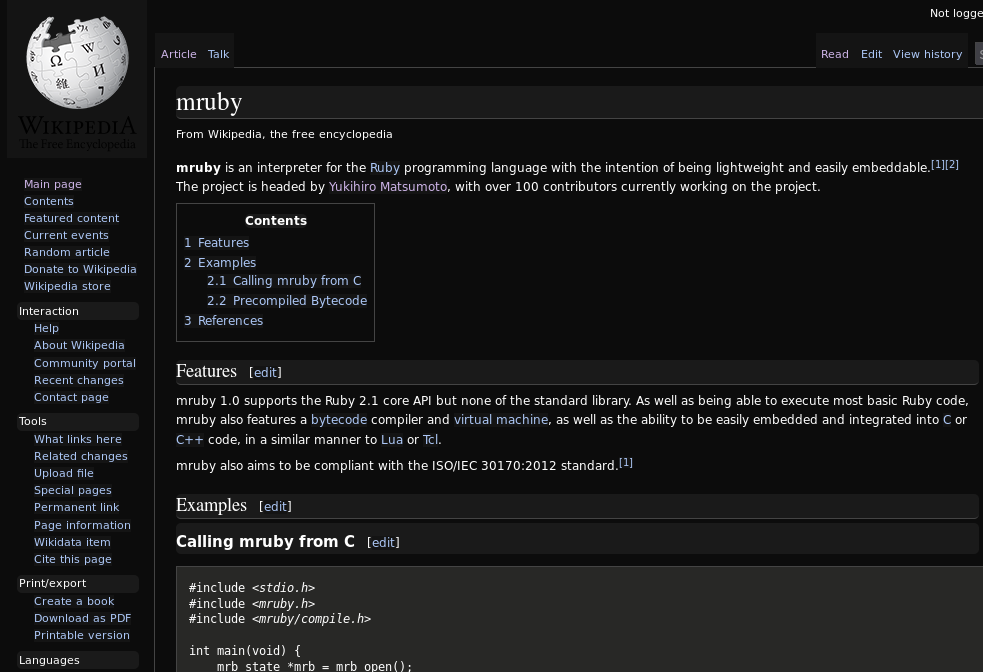Open Page information link
983x672 pixels.
82,525
